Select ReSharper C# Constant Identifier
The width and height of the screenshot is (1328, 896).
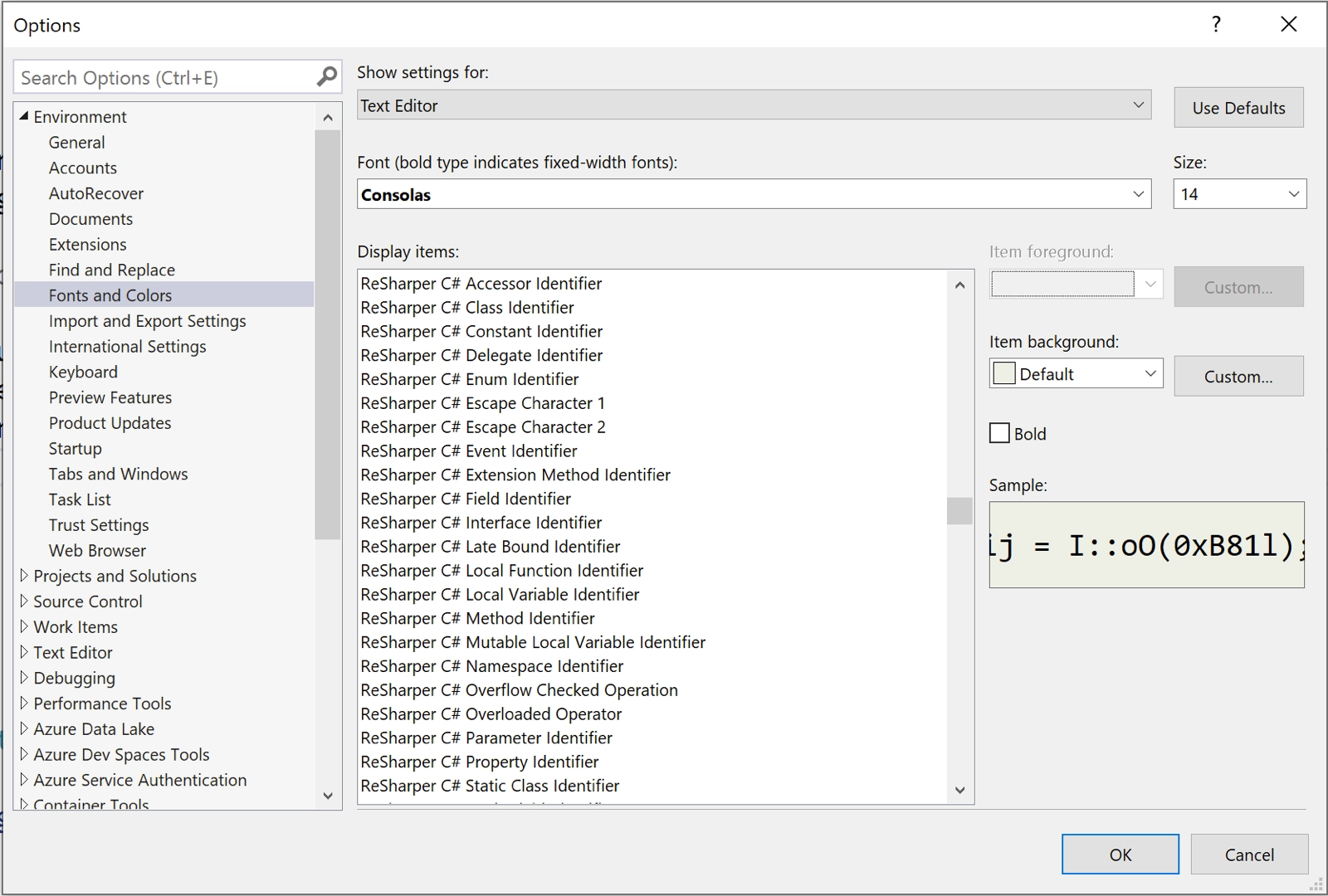481,332
